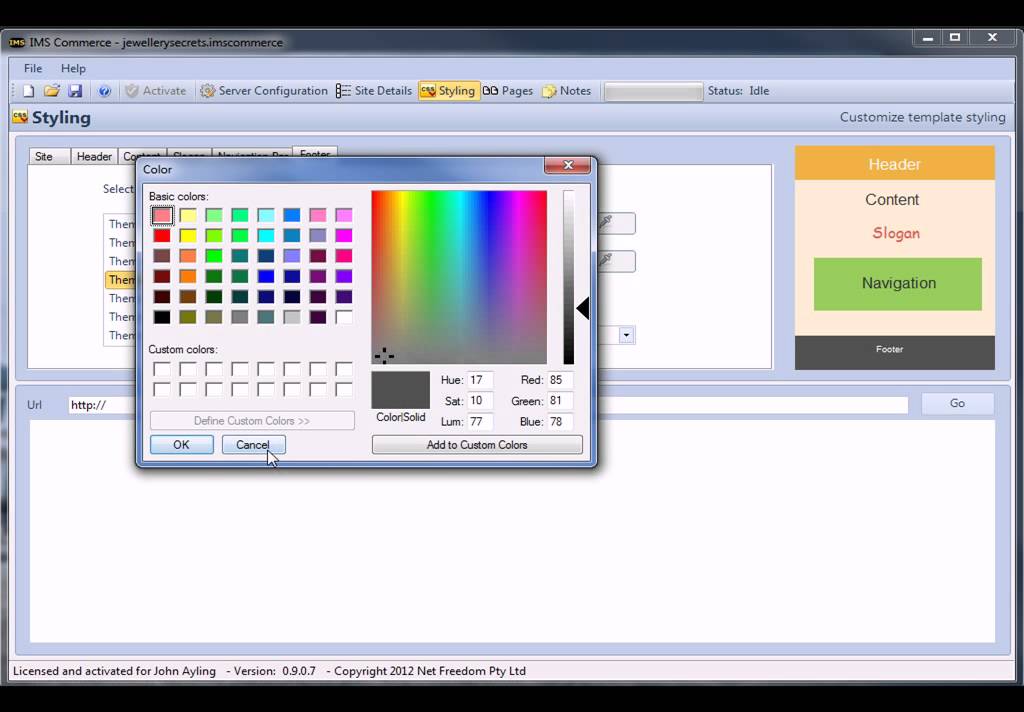Close the Color dialog with X
The height and width of the screenshot is (712, 1024).
coord(568,165)
